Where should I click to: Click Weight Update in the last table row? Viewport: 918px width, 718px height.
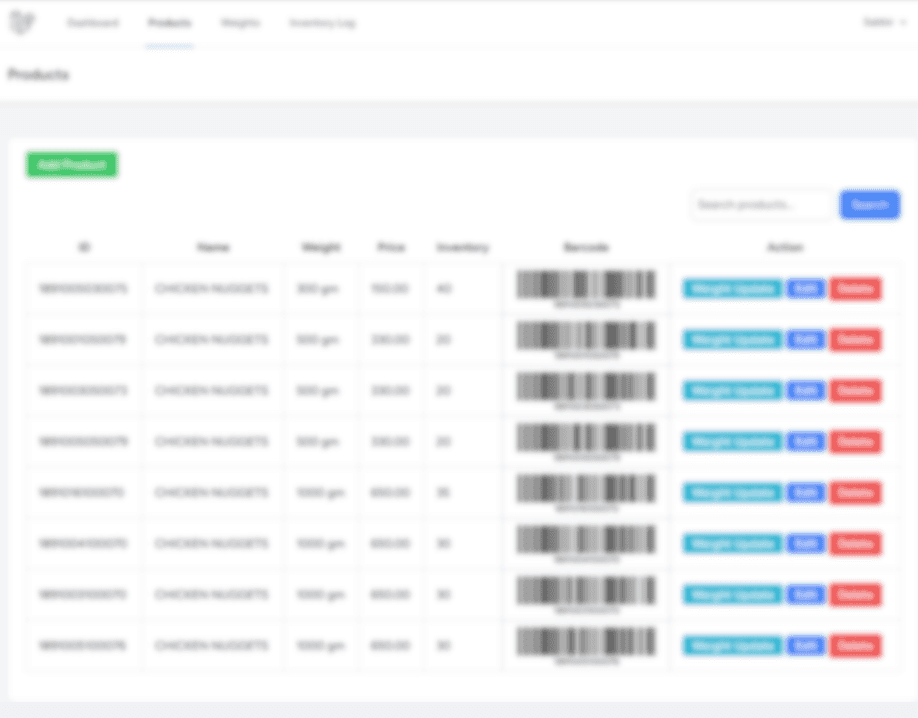tap(732, 645)
